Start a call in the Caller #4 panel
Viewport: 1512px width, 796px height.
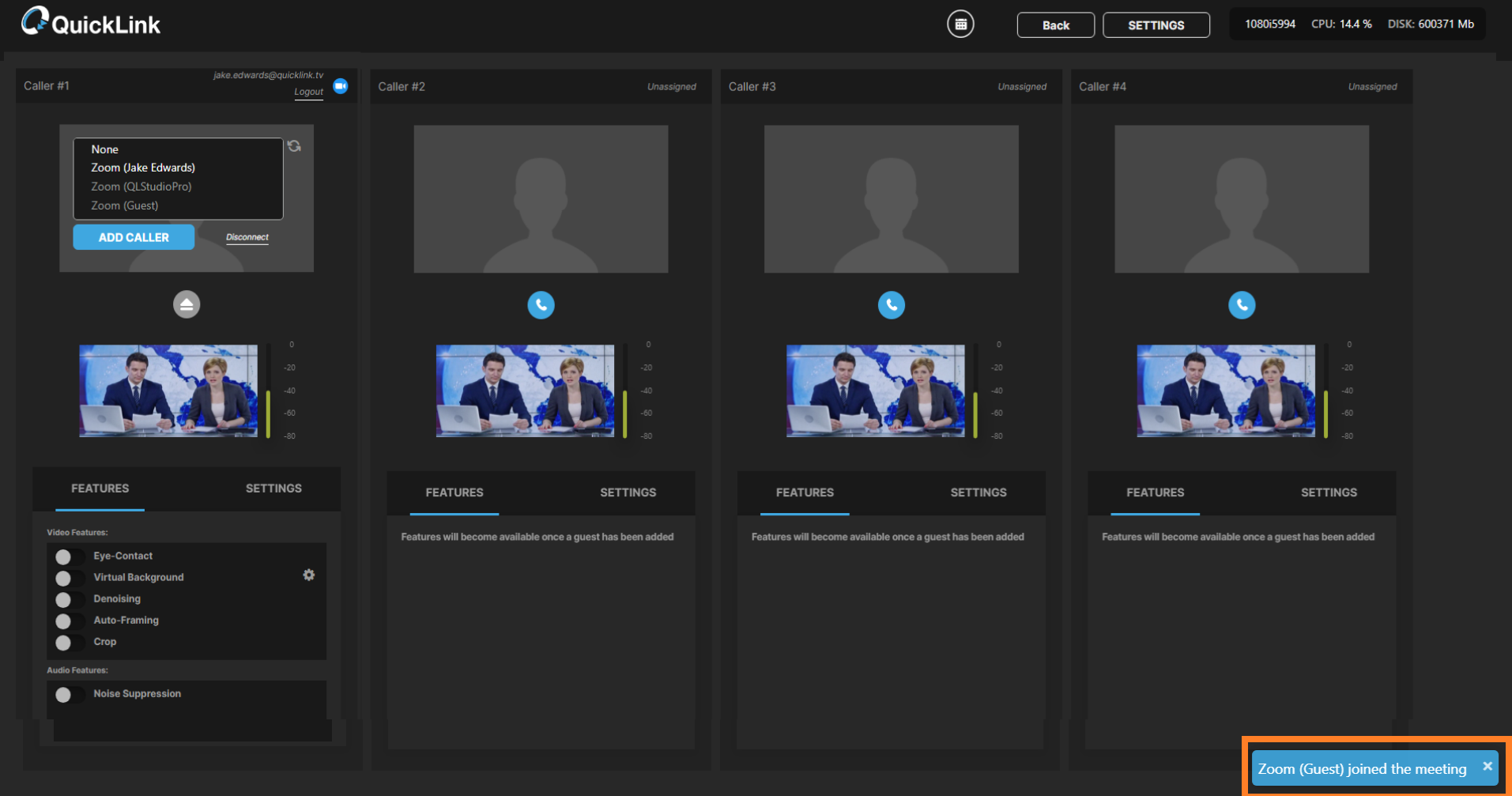pyautogui.click(x=1241, y=304)
